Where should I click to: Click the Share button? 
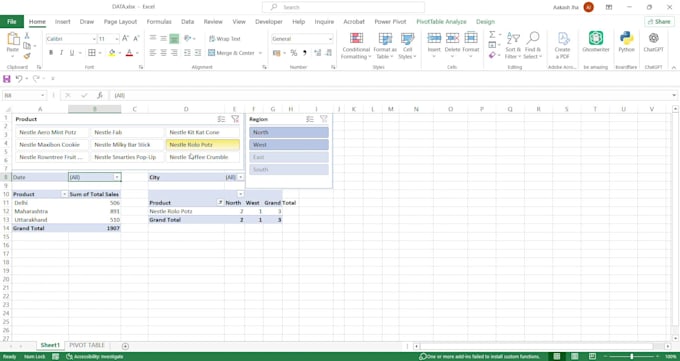(x=659, y=21)
